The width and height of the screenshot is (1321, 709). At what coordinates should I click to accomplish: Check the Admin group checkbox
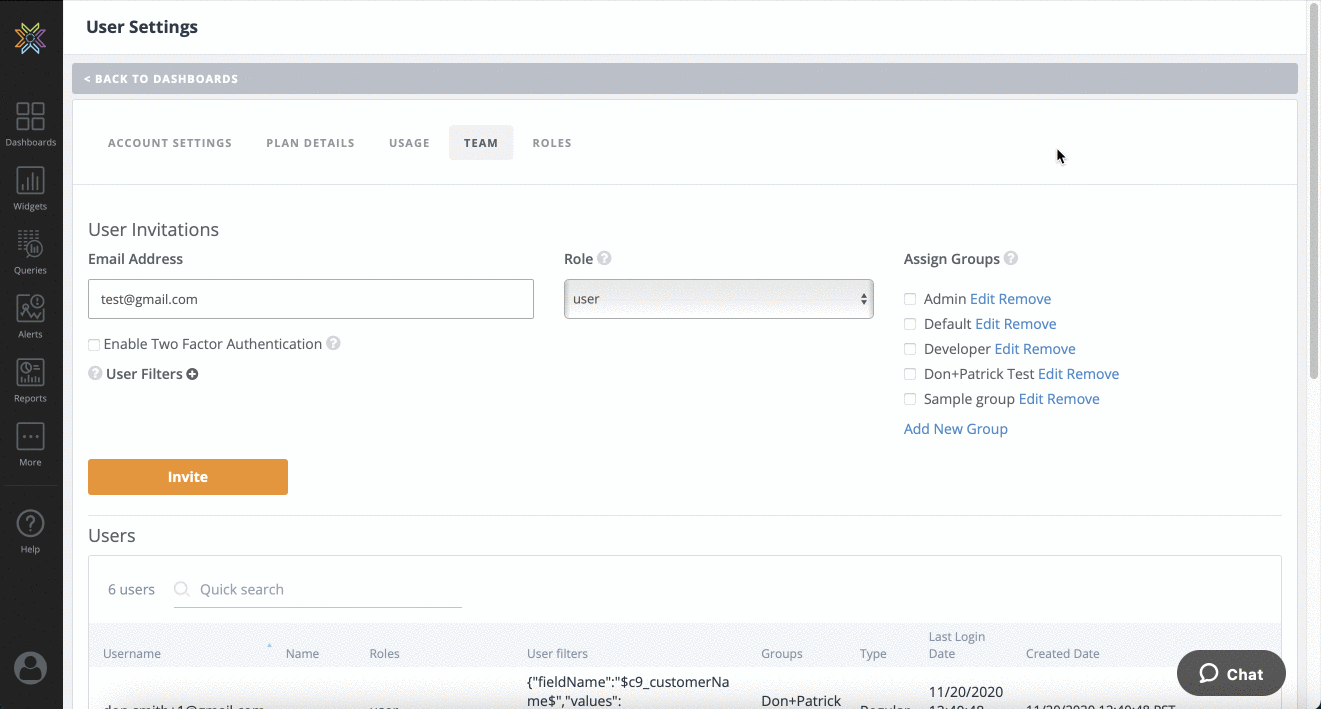(910, 299)
